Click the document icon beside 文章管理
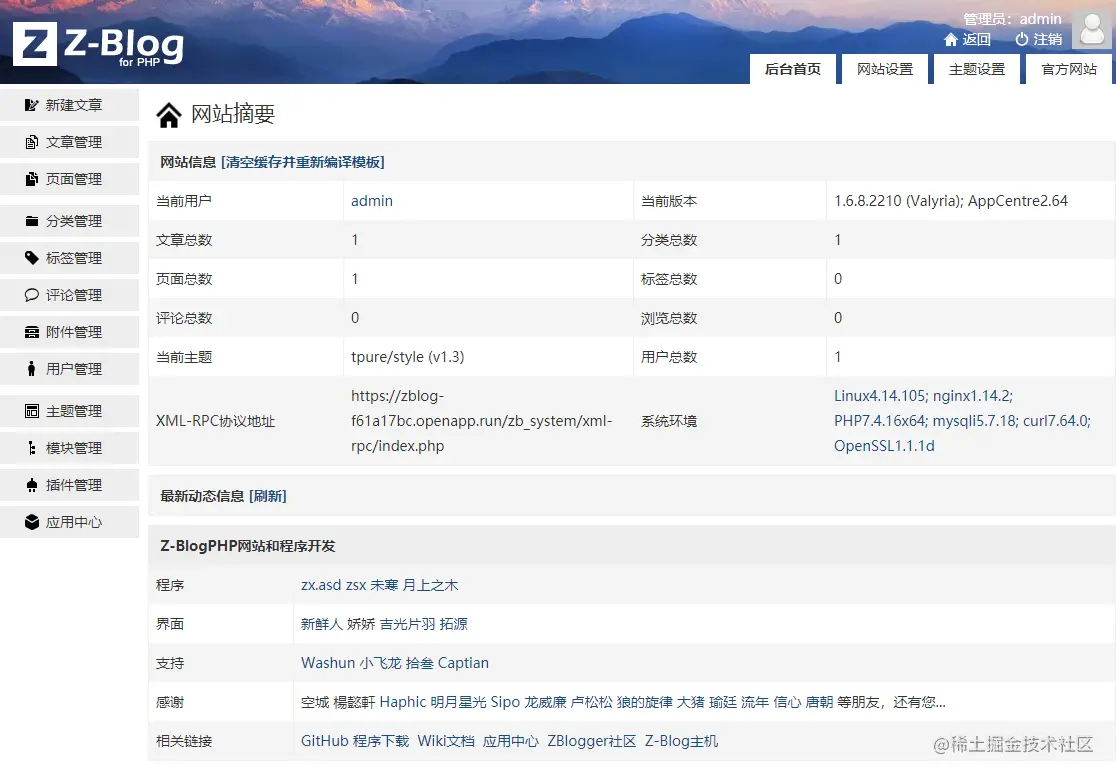 tap(31, 142)
